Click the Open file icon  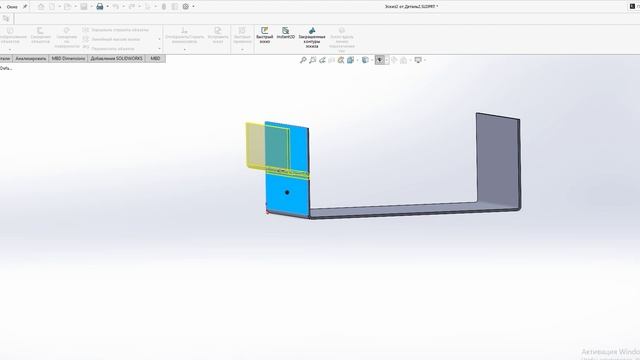coord(67,7)
